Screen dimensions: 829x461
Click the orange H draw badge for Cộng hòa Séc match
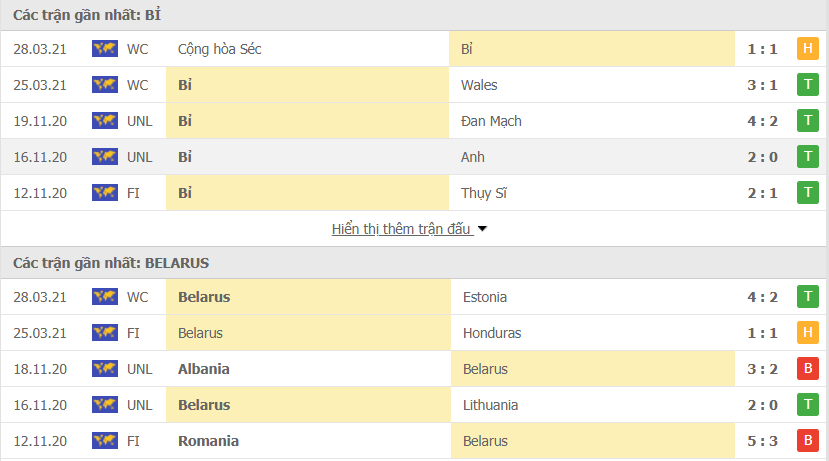pos(807,49)
